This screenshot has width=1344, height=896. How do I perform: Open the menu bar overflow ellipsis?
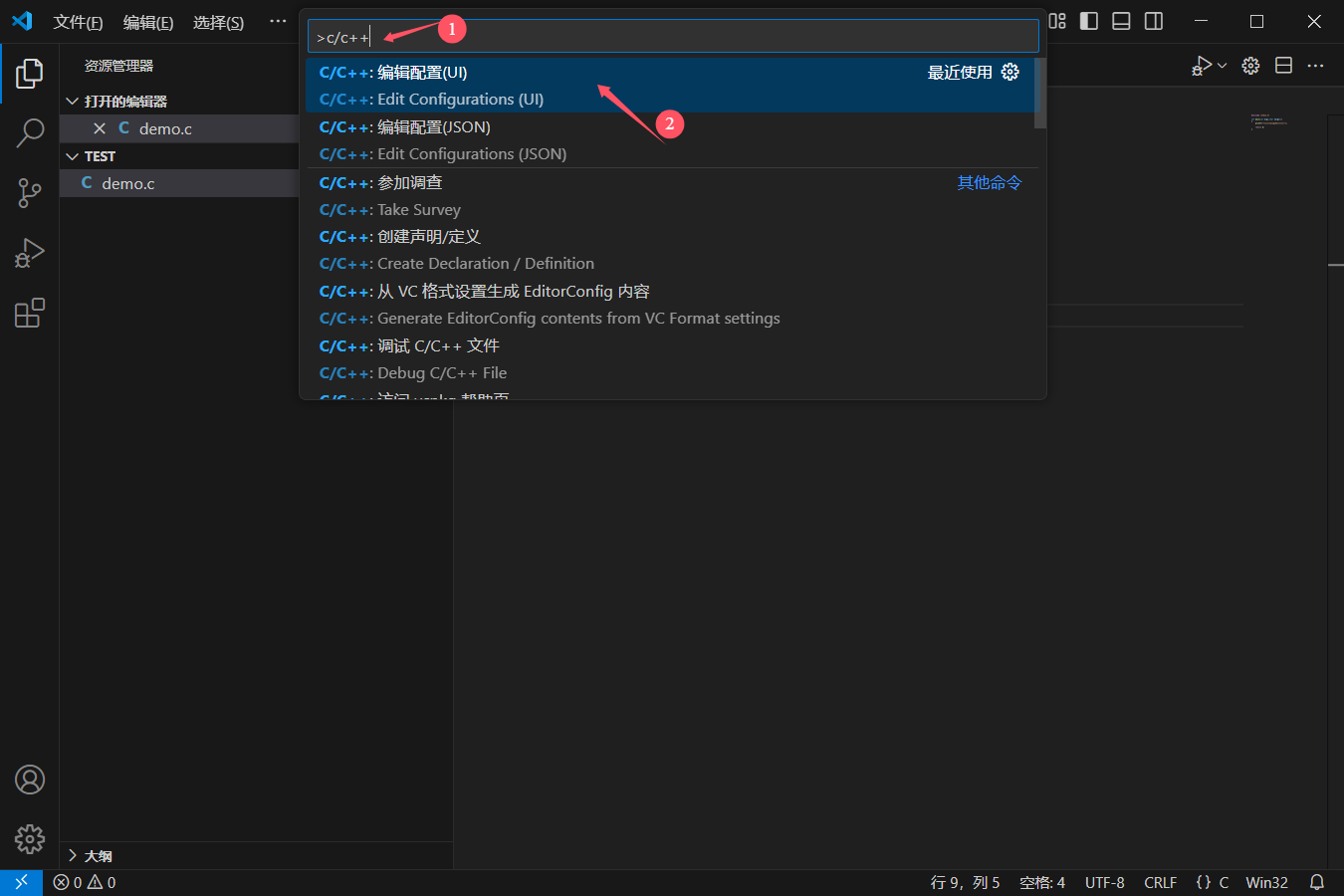278,21
